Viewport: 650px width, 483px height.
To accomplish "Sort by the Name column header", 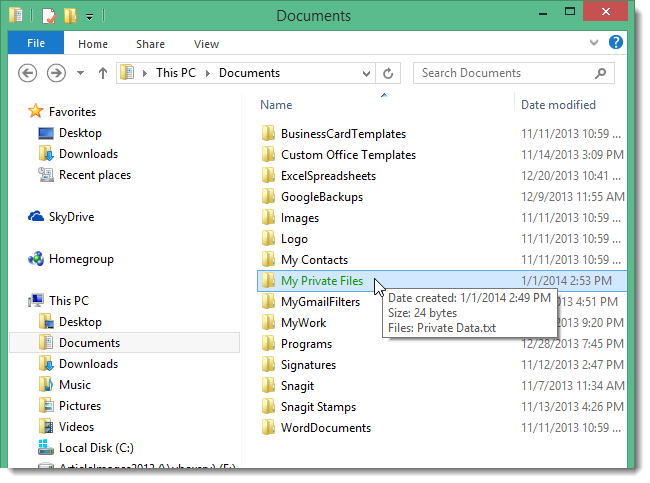I will click(x=276, y=105).
